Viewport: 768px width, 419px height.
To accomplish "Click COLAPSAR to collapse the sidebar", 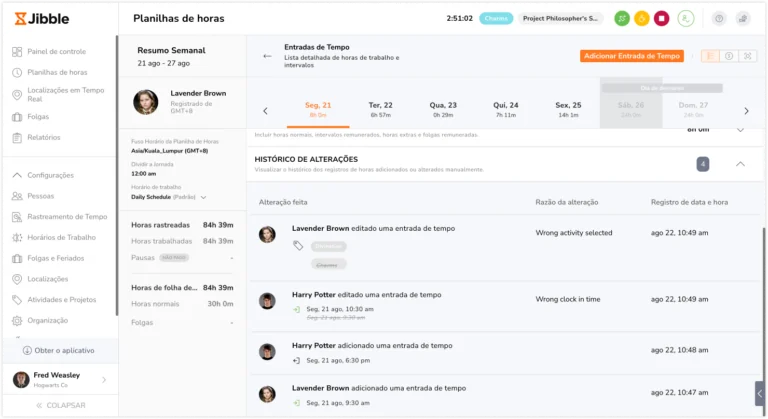I will click(60, 405).
